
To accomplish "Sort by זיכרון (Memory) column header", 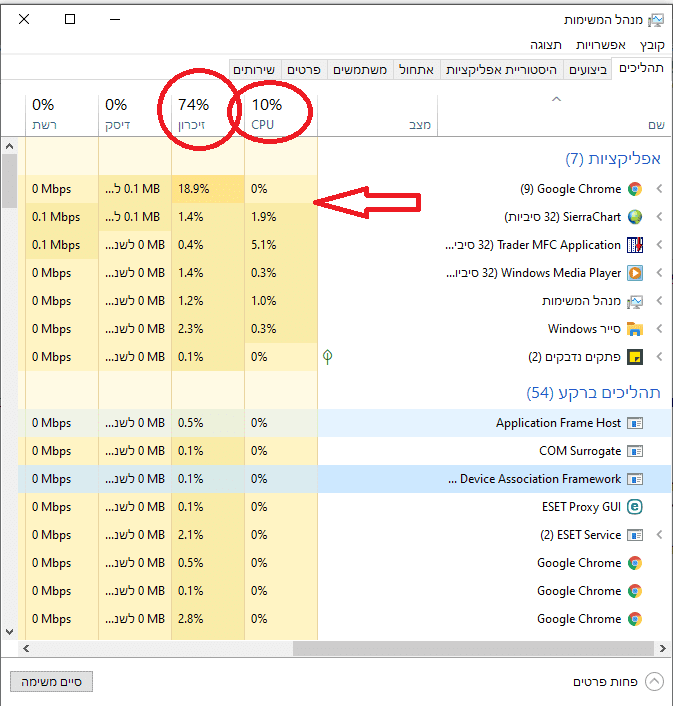I will [193, 113].
